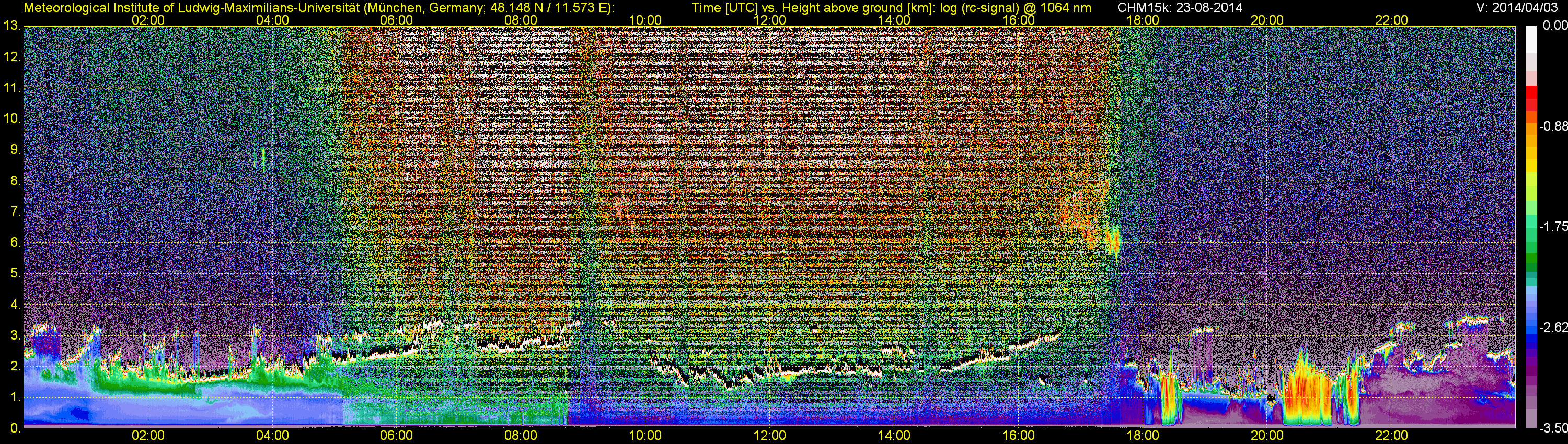The image size is (1568, 444).
Task: Click the 13 km height axis label
Action: tap(10, 26)
